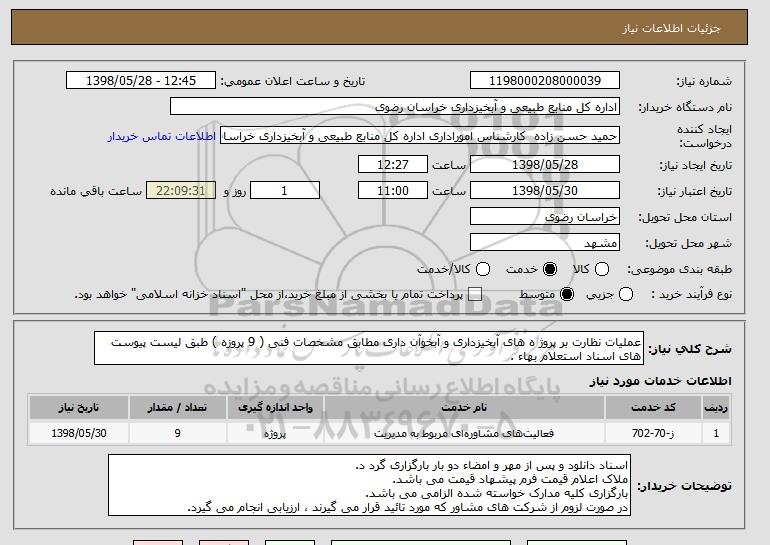Toggle the اسناد خزانه اسلامی payment checkbox
This screenshot has width=770, height=545.
pyautogui.click(x=475, y=294)
